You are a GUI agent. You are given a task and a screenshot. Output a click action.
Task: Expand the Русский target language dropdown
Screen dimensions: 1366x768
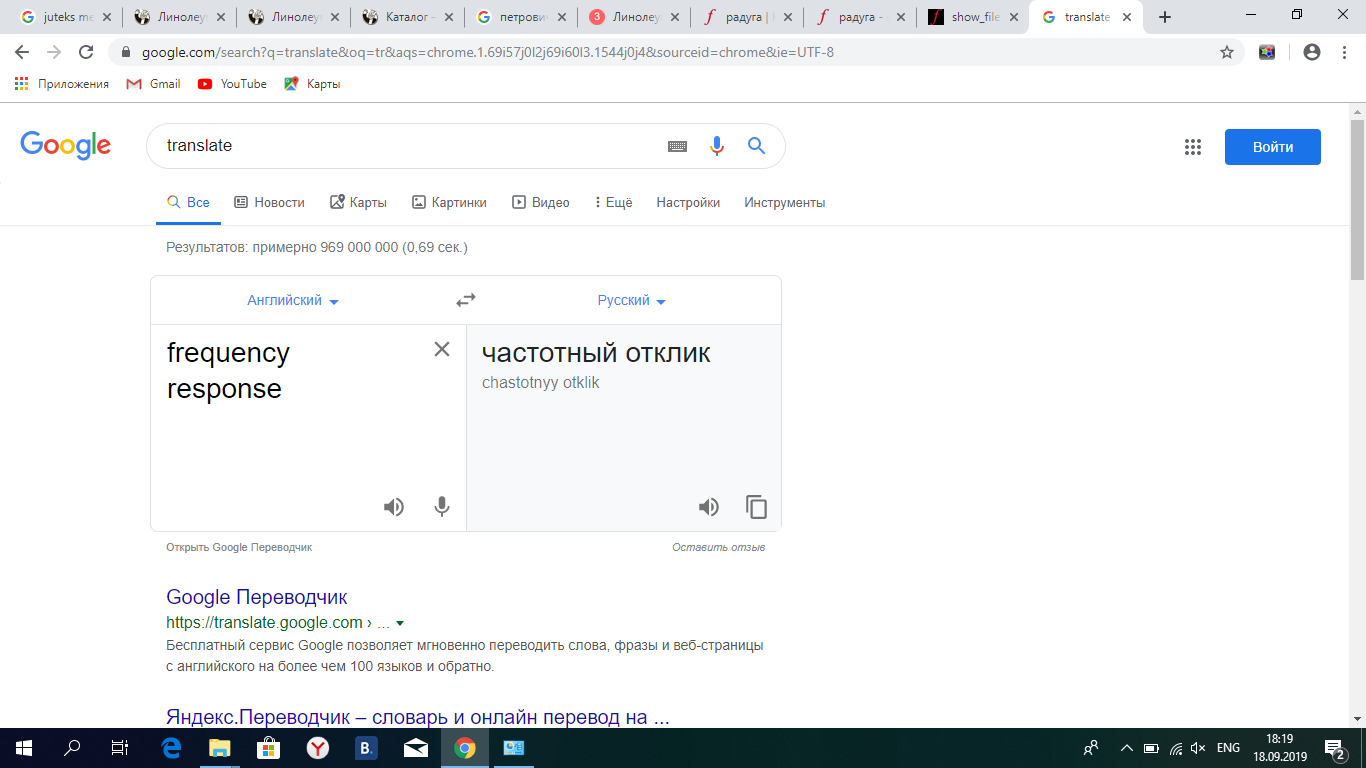click(x=631, y=301)
